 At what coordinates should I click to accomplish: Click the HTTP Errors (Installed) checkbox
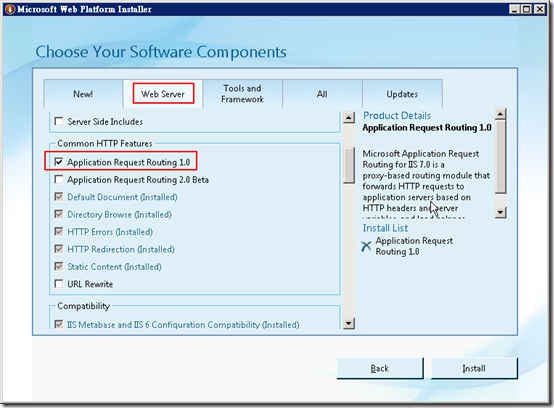point(59,232)
